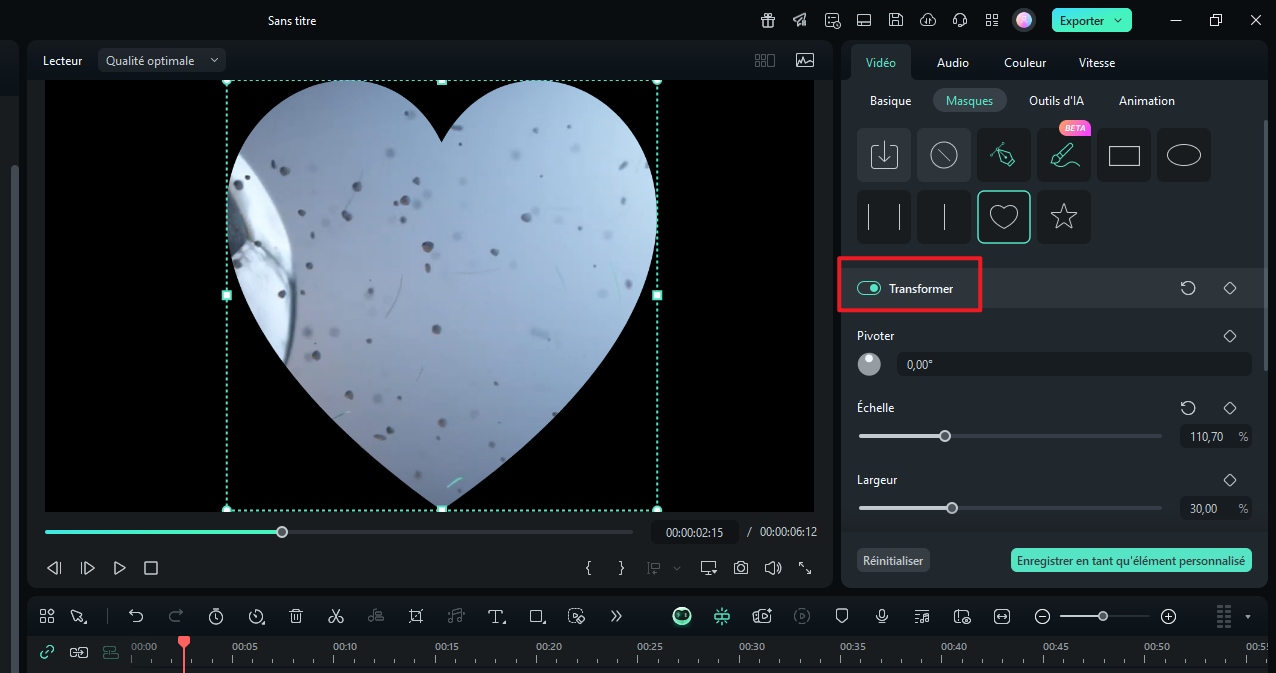Open the video scopes icon in player
This screenshot has width=1276, height=673.
805,60
